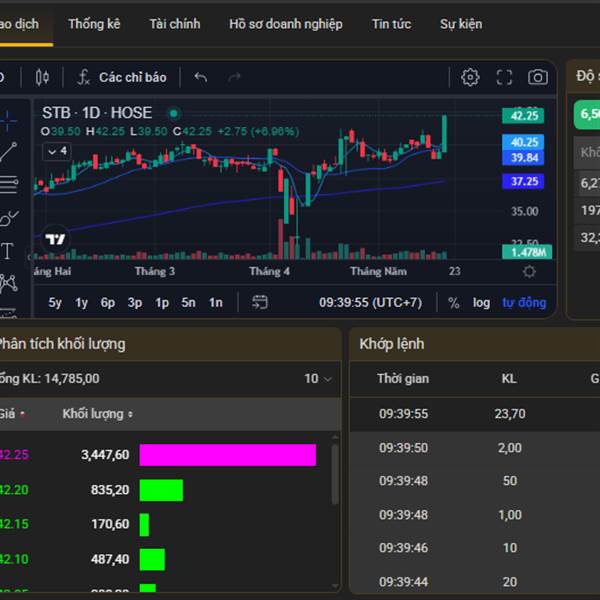Image resolution: width=600 pixels, height=600 pixels.
Task: Click volume value 170,60
Action: point(110,524)
